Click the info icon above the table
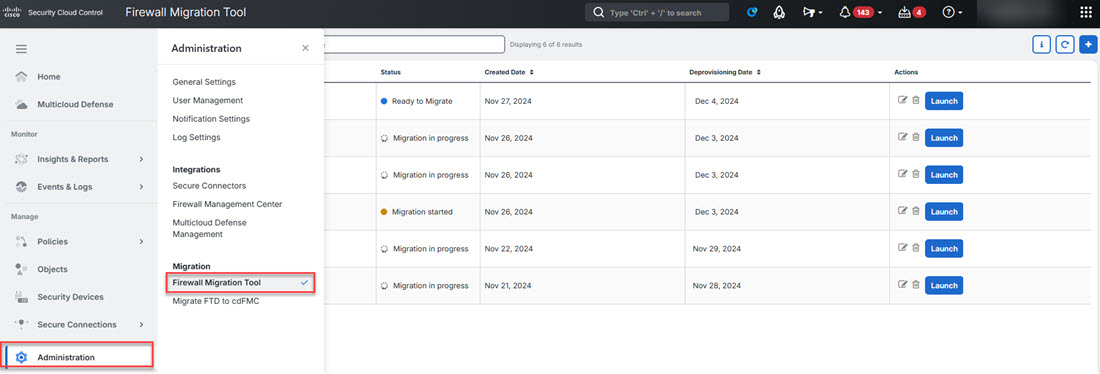The width and height of the screenshot is (1100, 374). [x=1041, y=45]
